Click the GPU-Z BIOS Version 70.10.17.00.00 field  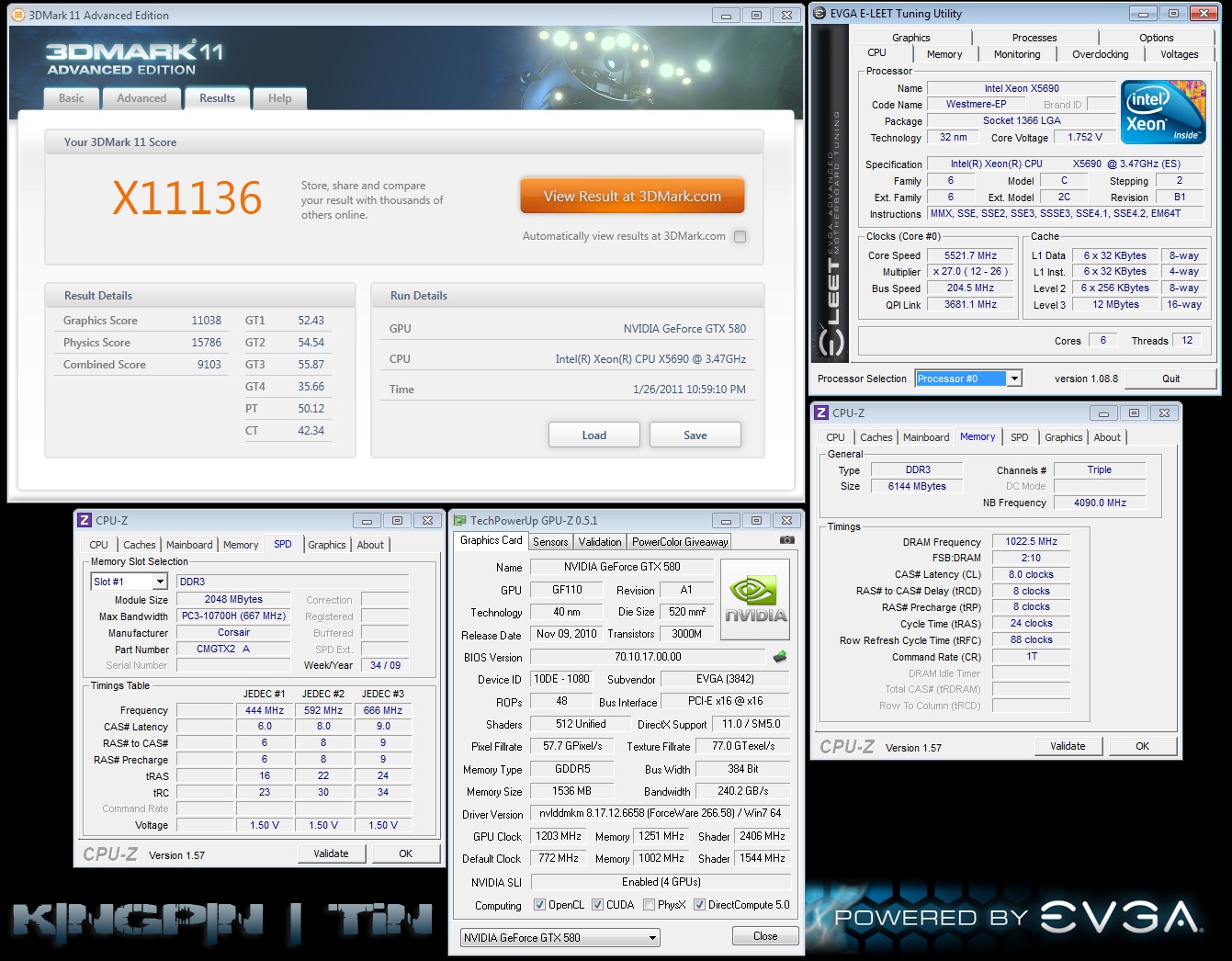pos(648,657)
